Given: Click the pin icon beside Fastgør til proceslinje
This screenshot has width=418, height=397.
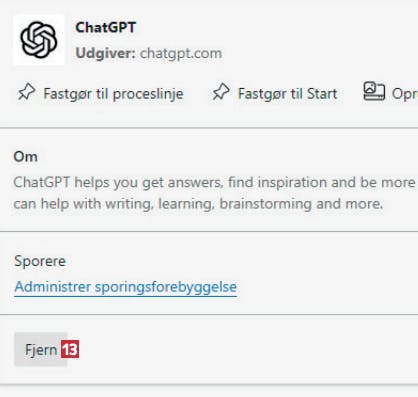Looking at the screenshot, I should (x=27, y=92).
